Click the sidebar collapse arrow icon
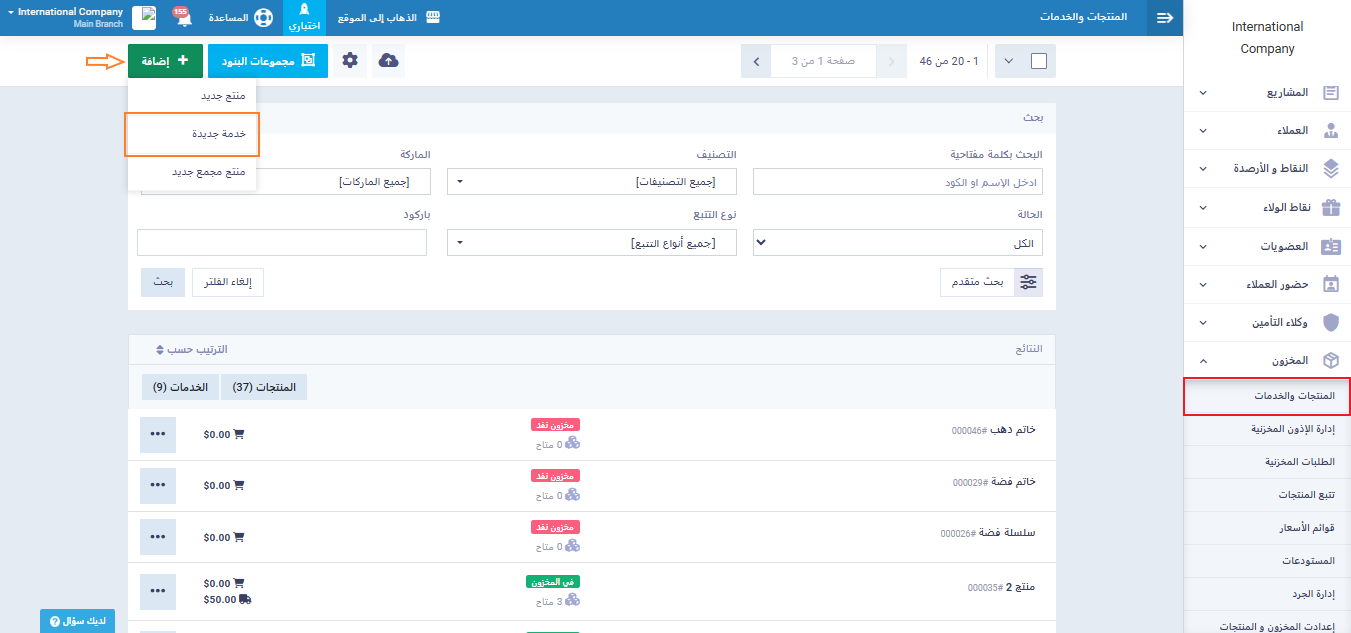 1164,18
